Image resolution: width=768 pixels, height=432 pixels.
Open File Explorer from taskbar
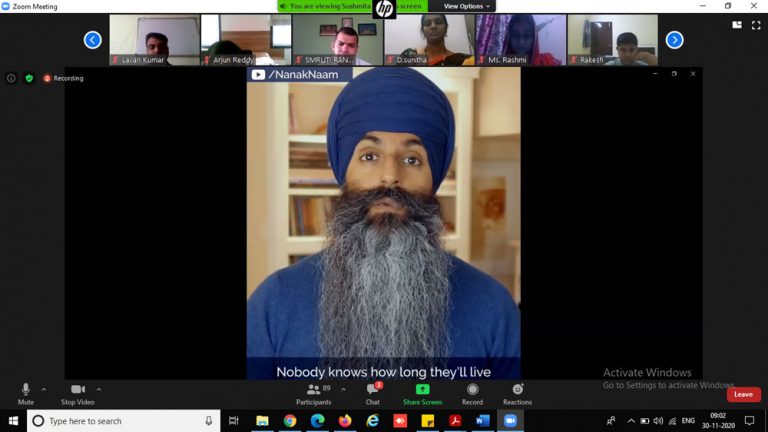262,421
